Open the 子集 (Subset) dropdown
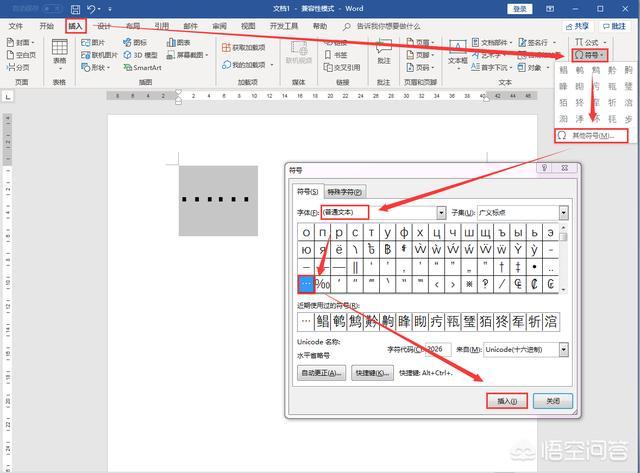Image resolution: width=640 pixels, height=473 pixels. tap(564, 213)
